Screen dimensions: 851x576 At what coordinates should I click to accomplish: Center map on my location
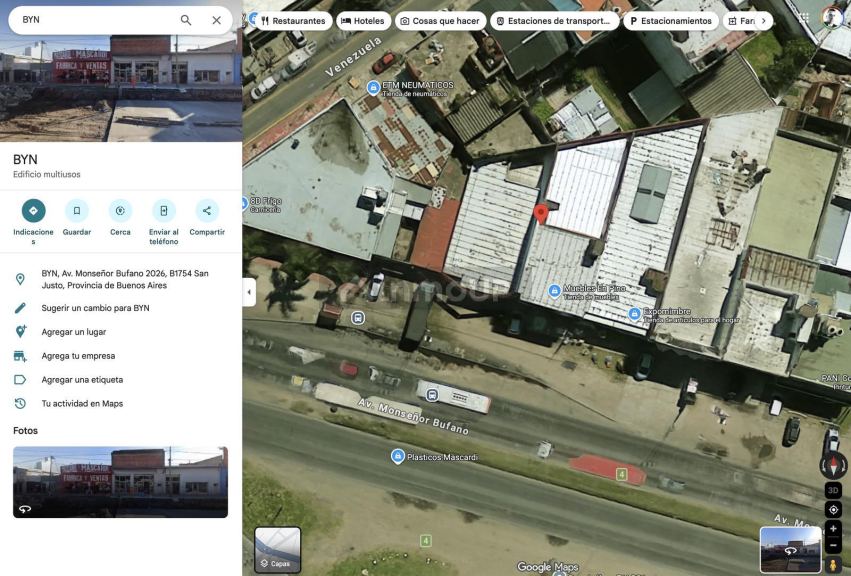point(833,509)
